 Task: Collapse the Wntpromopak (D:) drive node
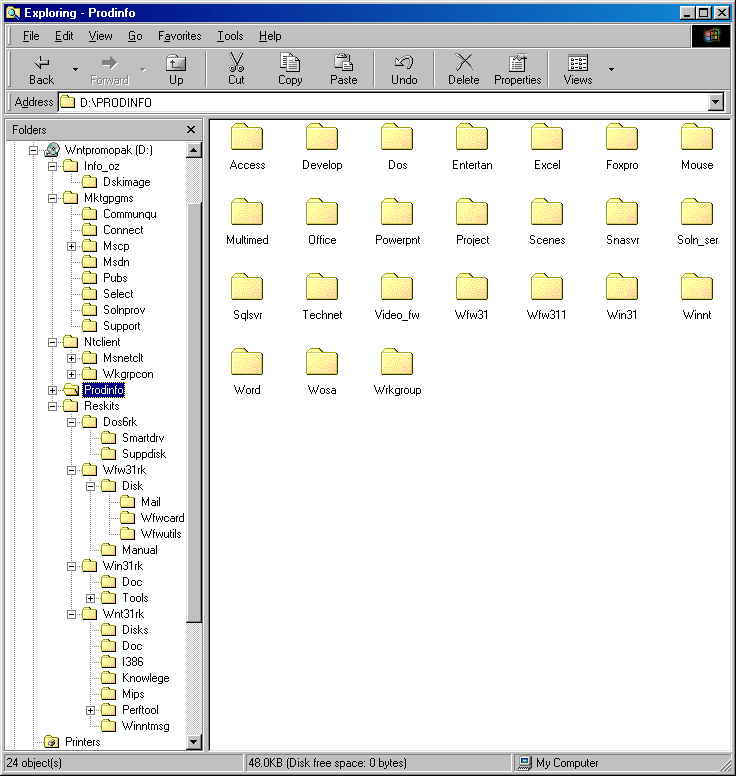coord(33,150)
